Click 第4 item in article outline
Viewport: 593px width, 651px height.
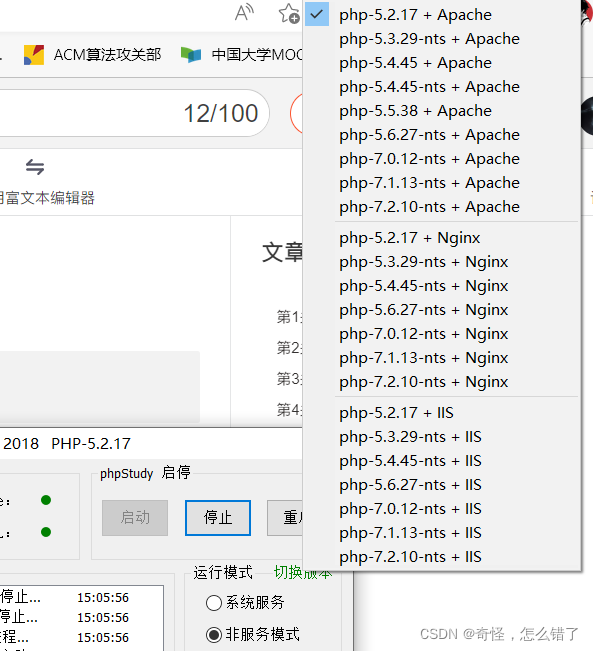[289, 410]
